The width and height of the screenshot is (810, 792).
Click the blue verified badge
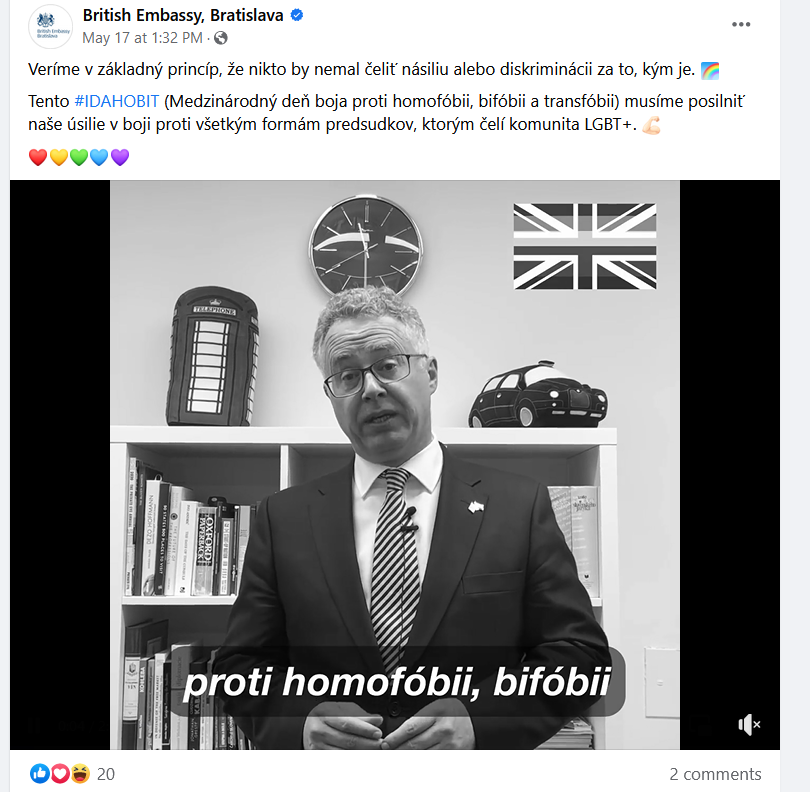pyautogui.click(x=297, y=15)
